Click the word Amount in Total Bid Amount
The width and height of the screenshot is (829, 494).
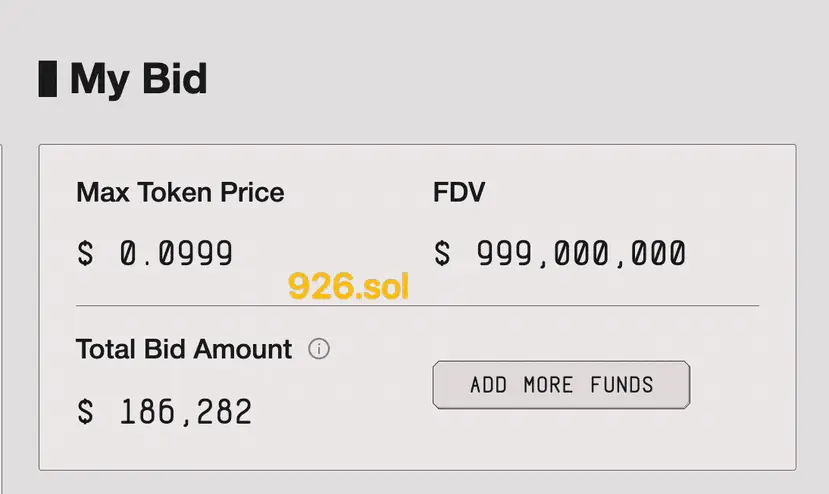[x=247, y=349]
